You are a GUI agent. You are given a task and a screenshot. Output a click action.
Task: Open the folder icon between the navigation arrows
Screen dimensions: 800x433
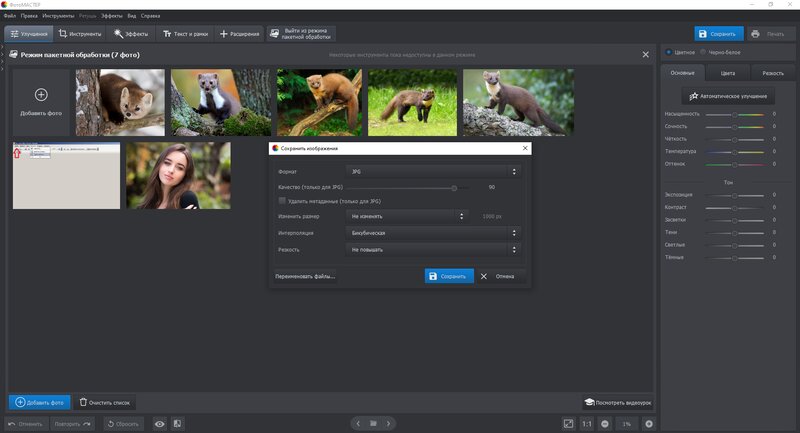point(373,423)
